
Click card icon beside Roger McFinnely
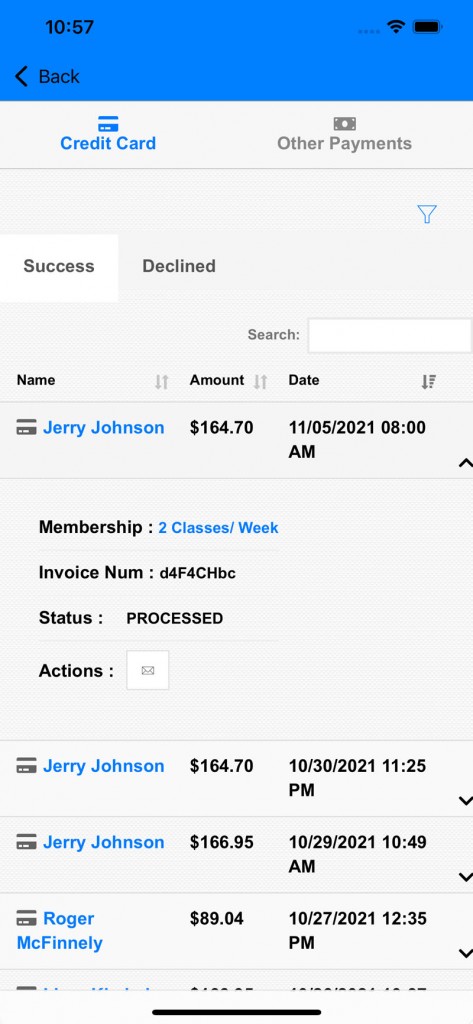[26, 919]
